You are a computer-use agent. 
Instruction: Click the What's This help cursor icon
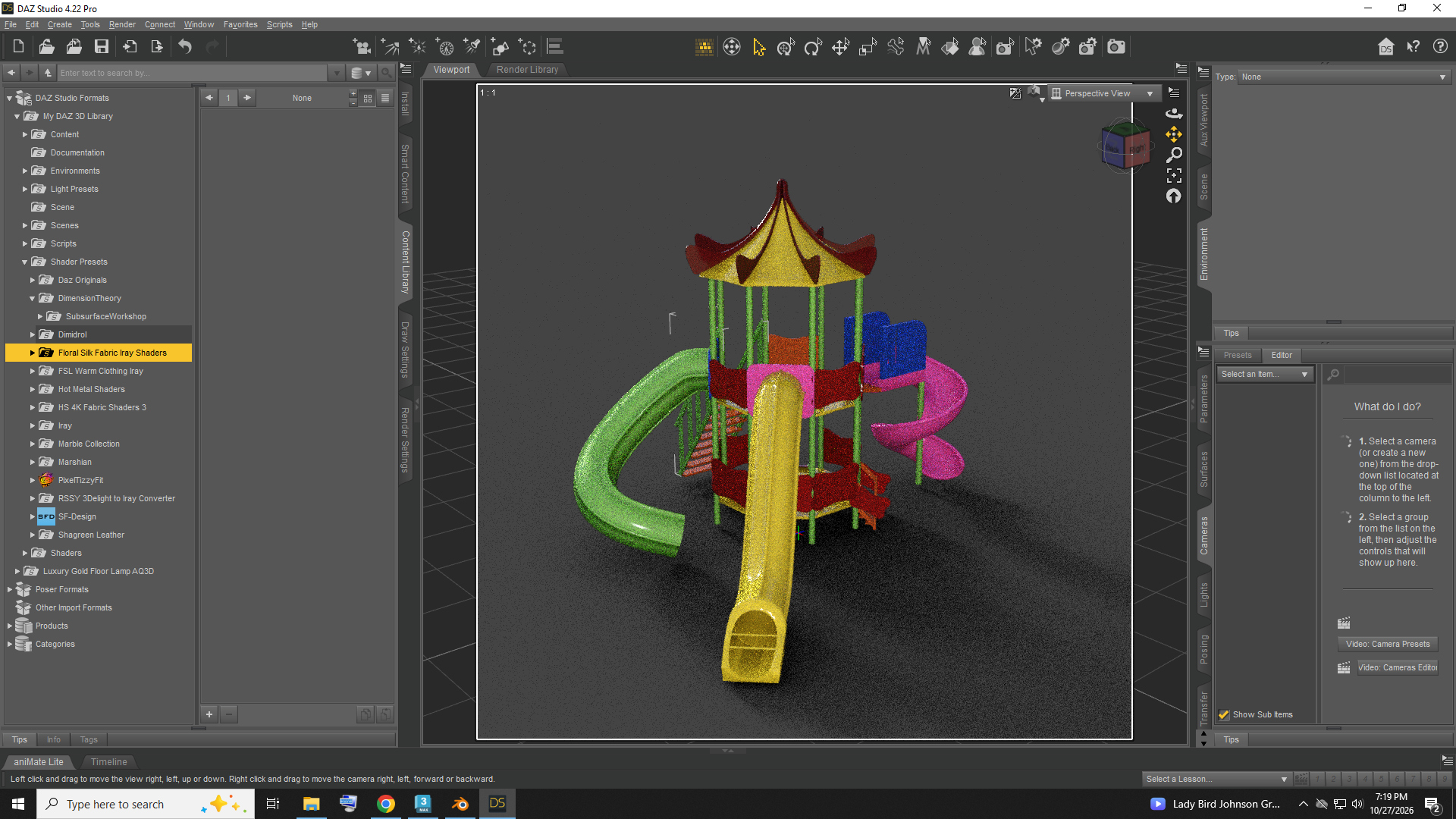point(1414,47)
